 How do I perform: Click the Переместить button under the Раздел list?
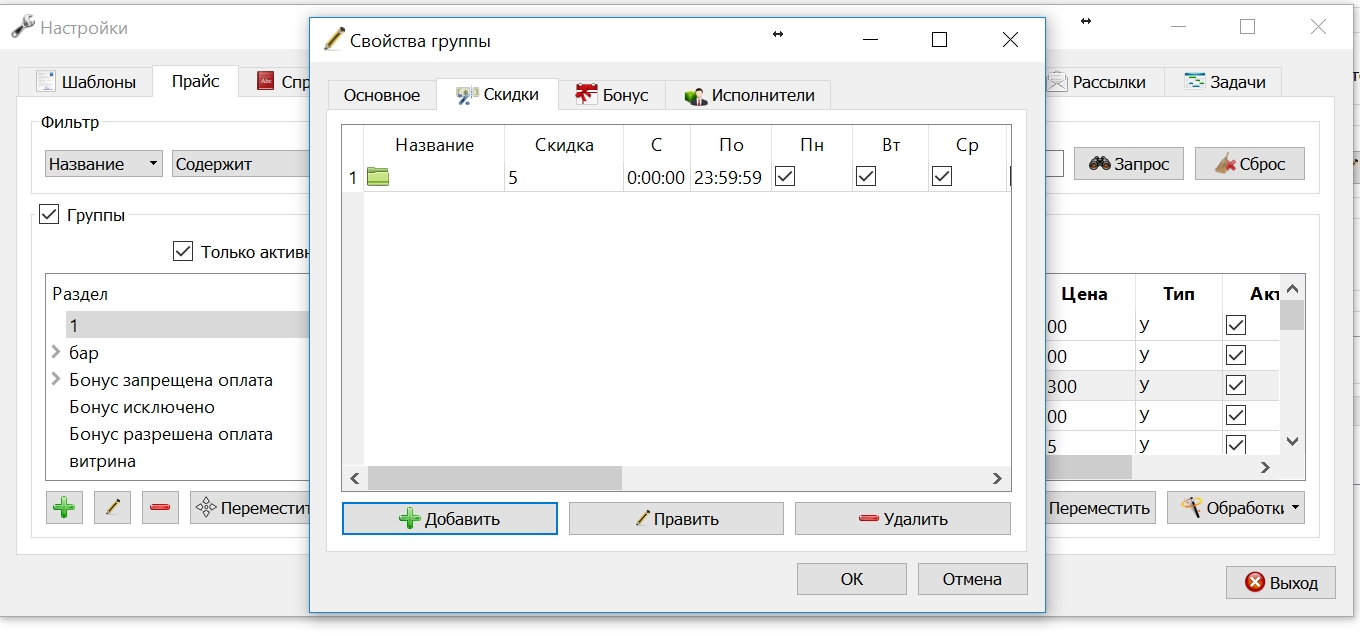pyautogui.click(x=250, y=508)
